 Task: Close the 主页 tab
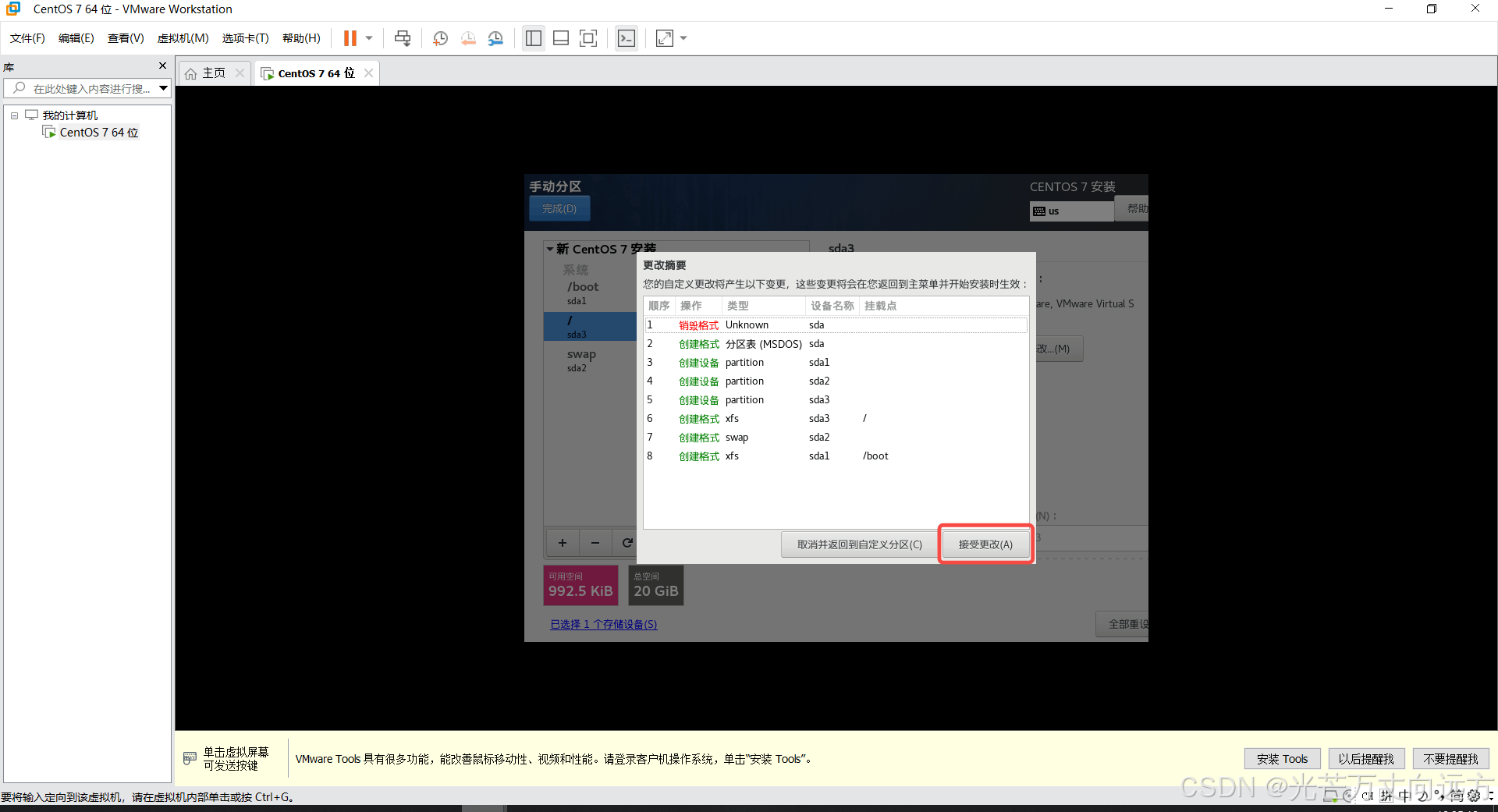(240, 73)
